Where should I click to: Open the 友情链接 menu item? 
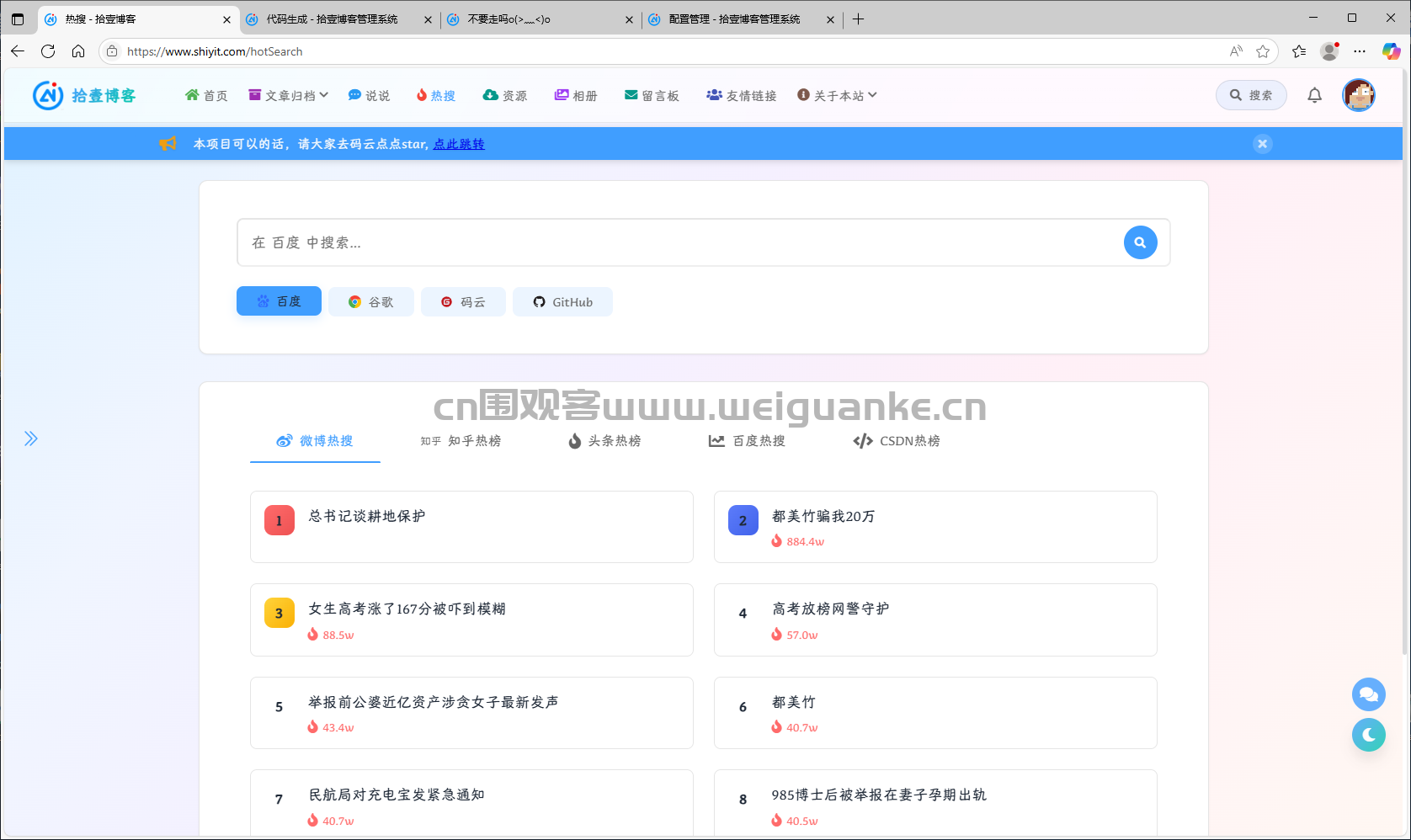[742, 96]
